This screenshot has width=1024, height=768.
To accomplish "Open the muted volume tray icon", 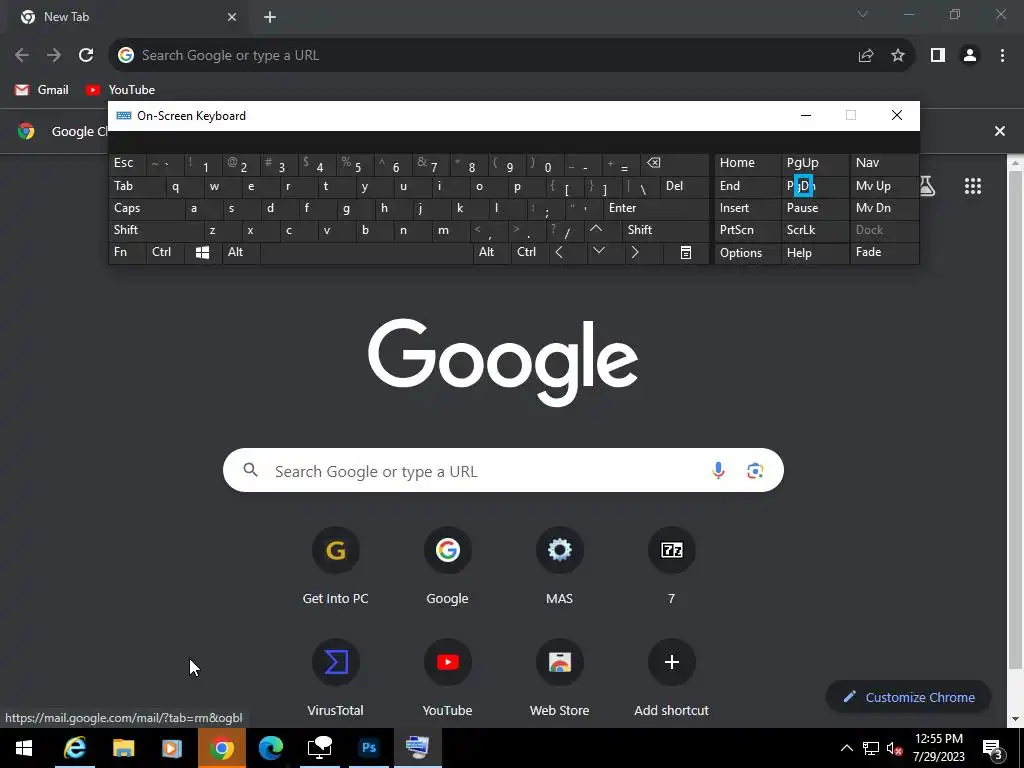I will tap(894, 748).
